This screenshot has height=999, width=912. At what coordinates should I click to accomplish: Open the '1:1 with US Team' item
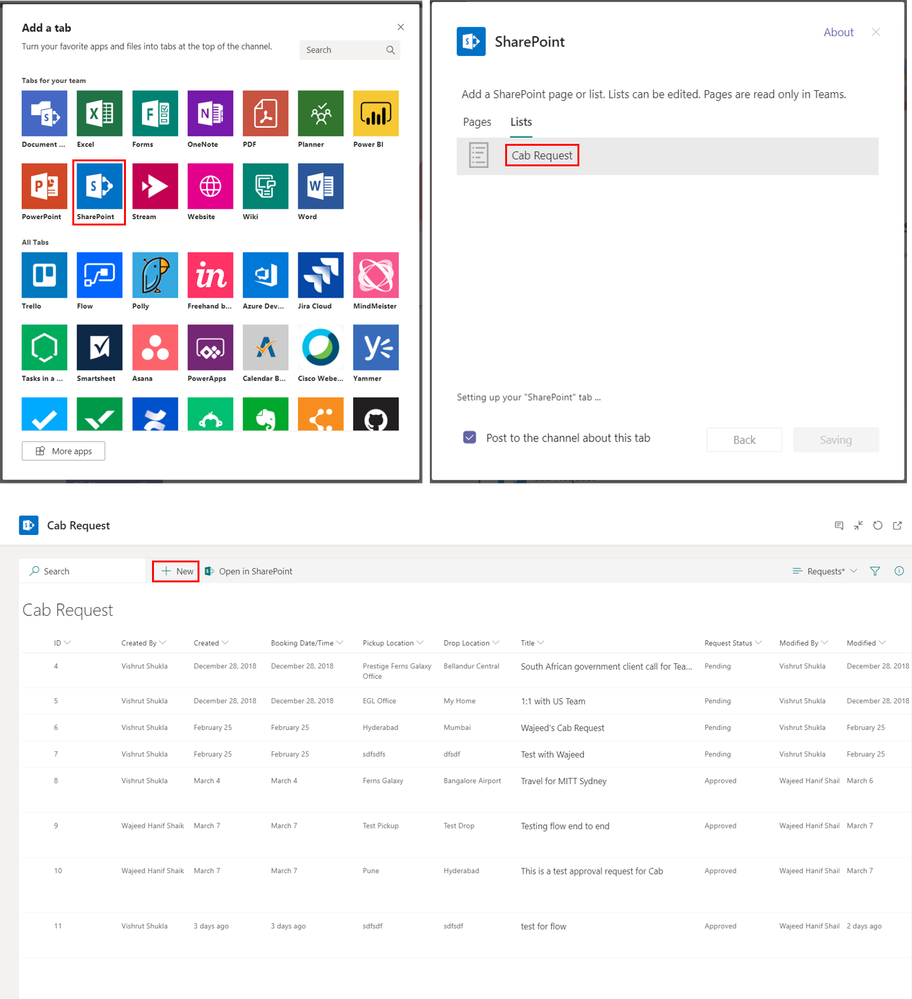pos(553,701)
